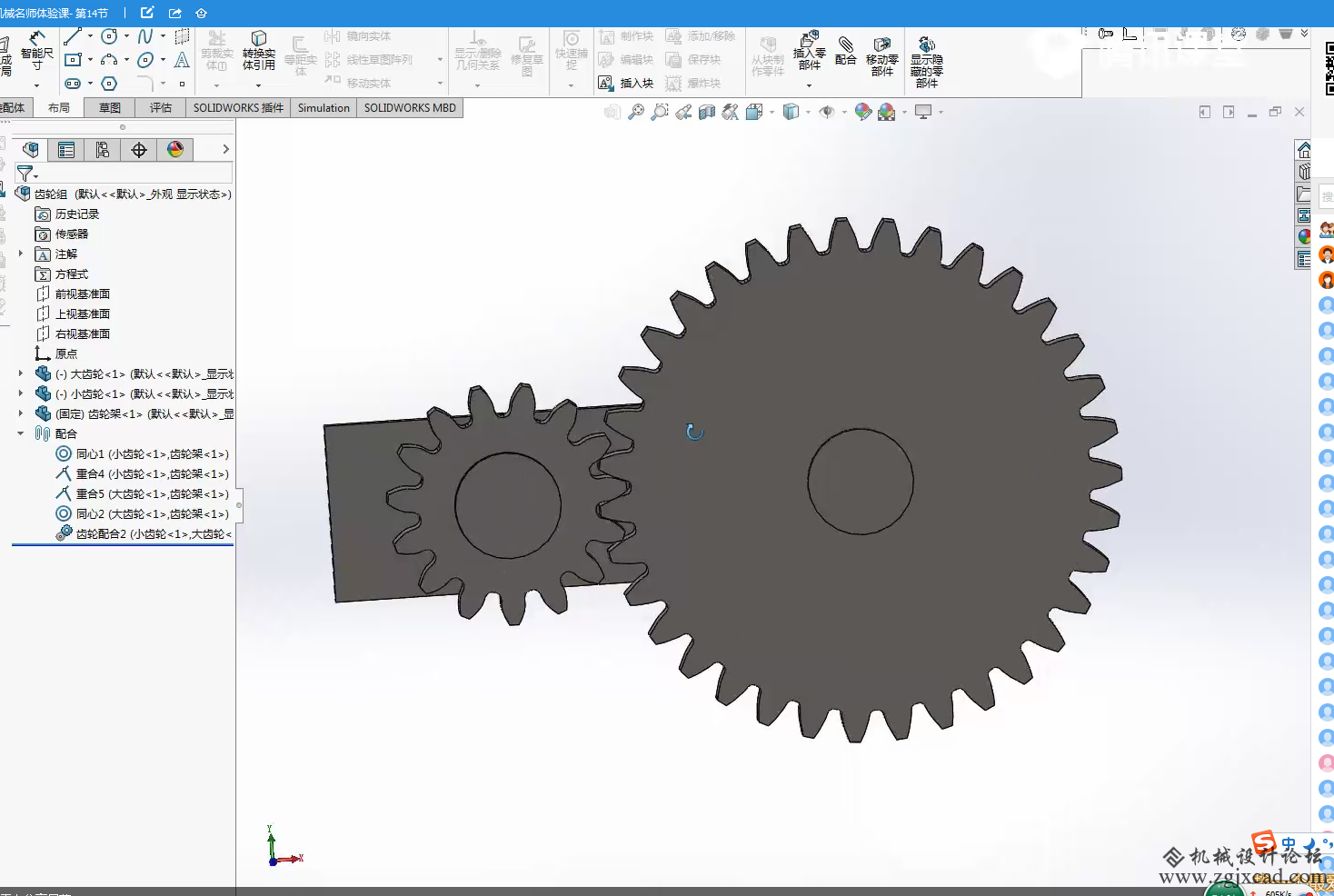The image size is (1334, 896).
Task: Collapse the 配合 mates folder
Action: tap(21, 433)
